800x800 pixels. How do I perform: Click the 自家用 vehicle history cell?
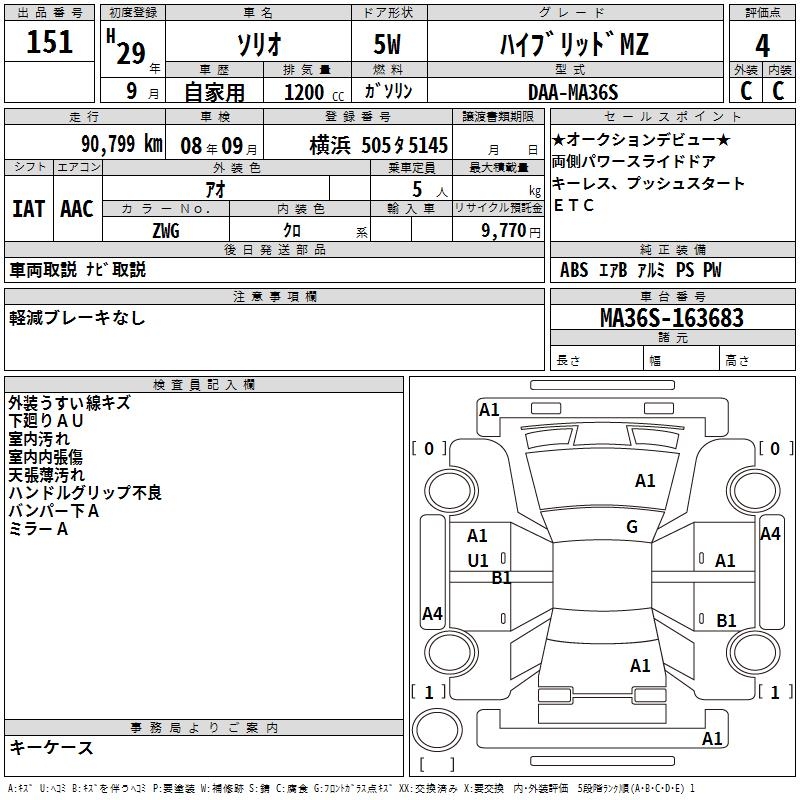[x=214, y=92]
